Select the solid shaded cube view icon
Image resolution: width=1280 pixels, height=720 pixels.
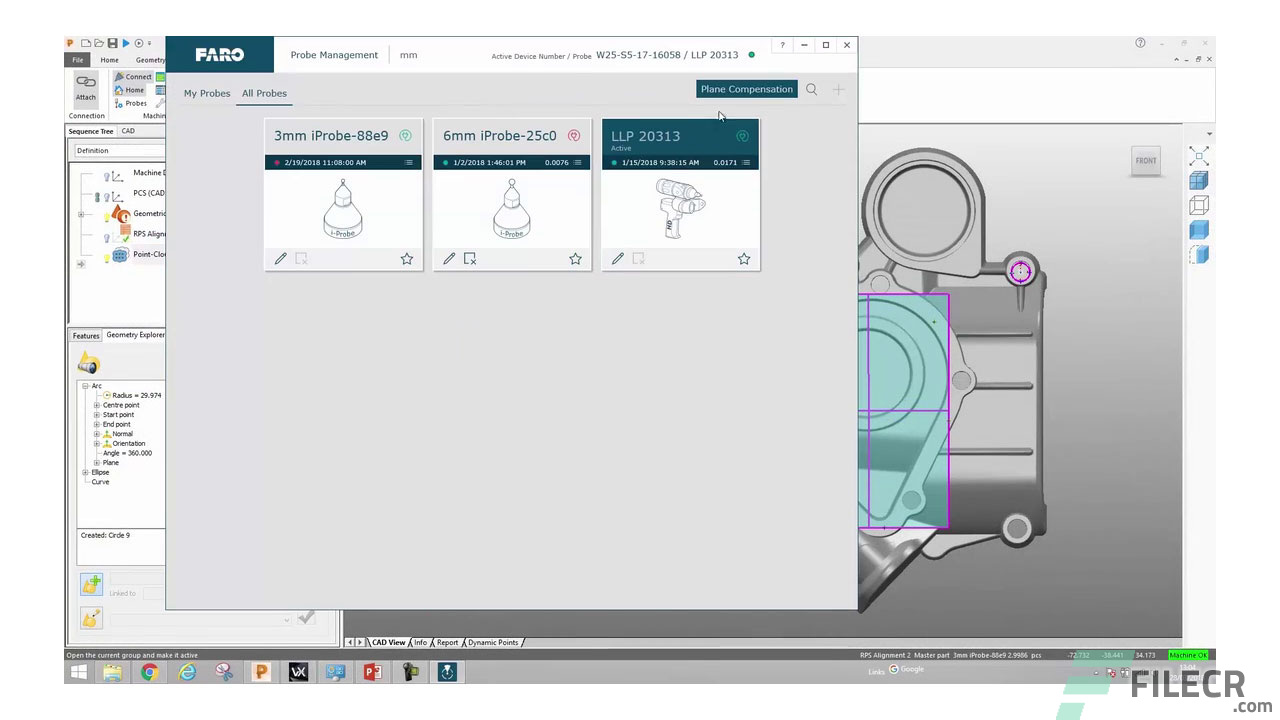(1199, 231)
